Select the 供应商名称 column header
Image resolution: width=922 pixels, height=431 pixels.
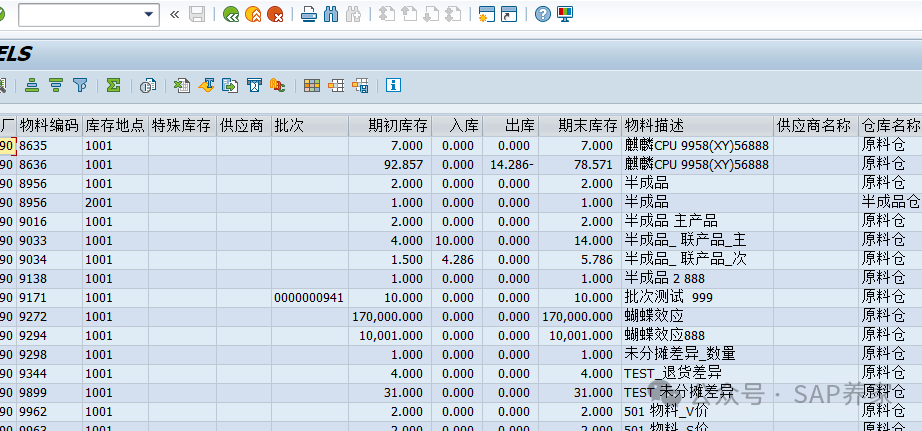point(816,125)
